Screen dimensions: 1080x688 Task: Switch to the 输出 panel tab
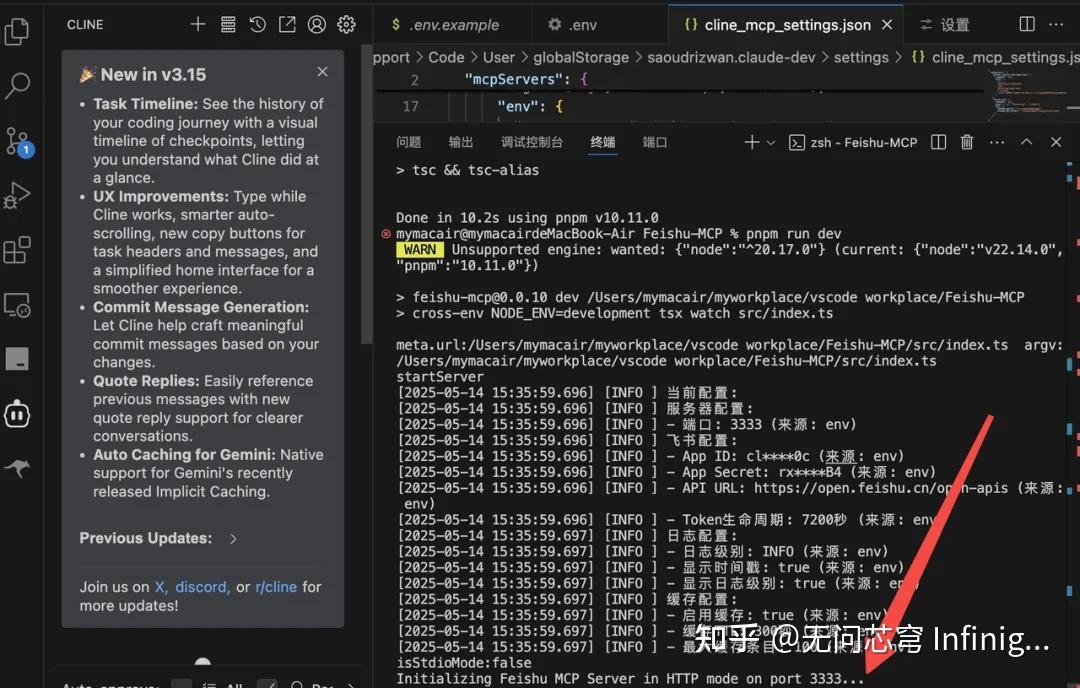click(461, 141)
